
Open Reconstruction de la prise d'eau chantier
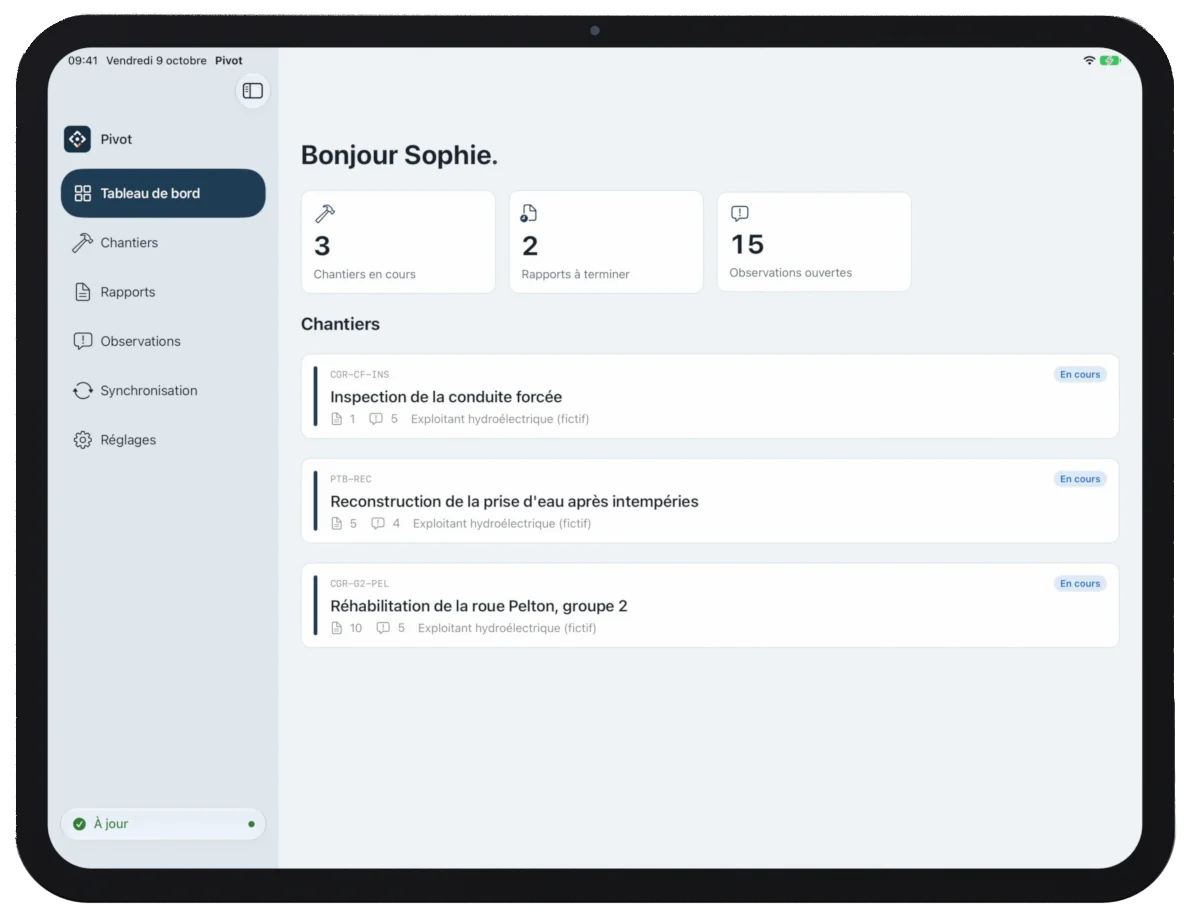tap(710, 501)
